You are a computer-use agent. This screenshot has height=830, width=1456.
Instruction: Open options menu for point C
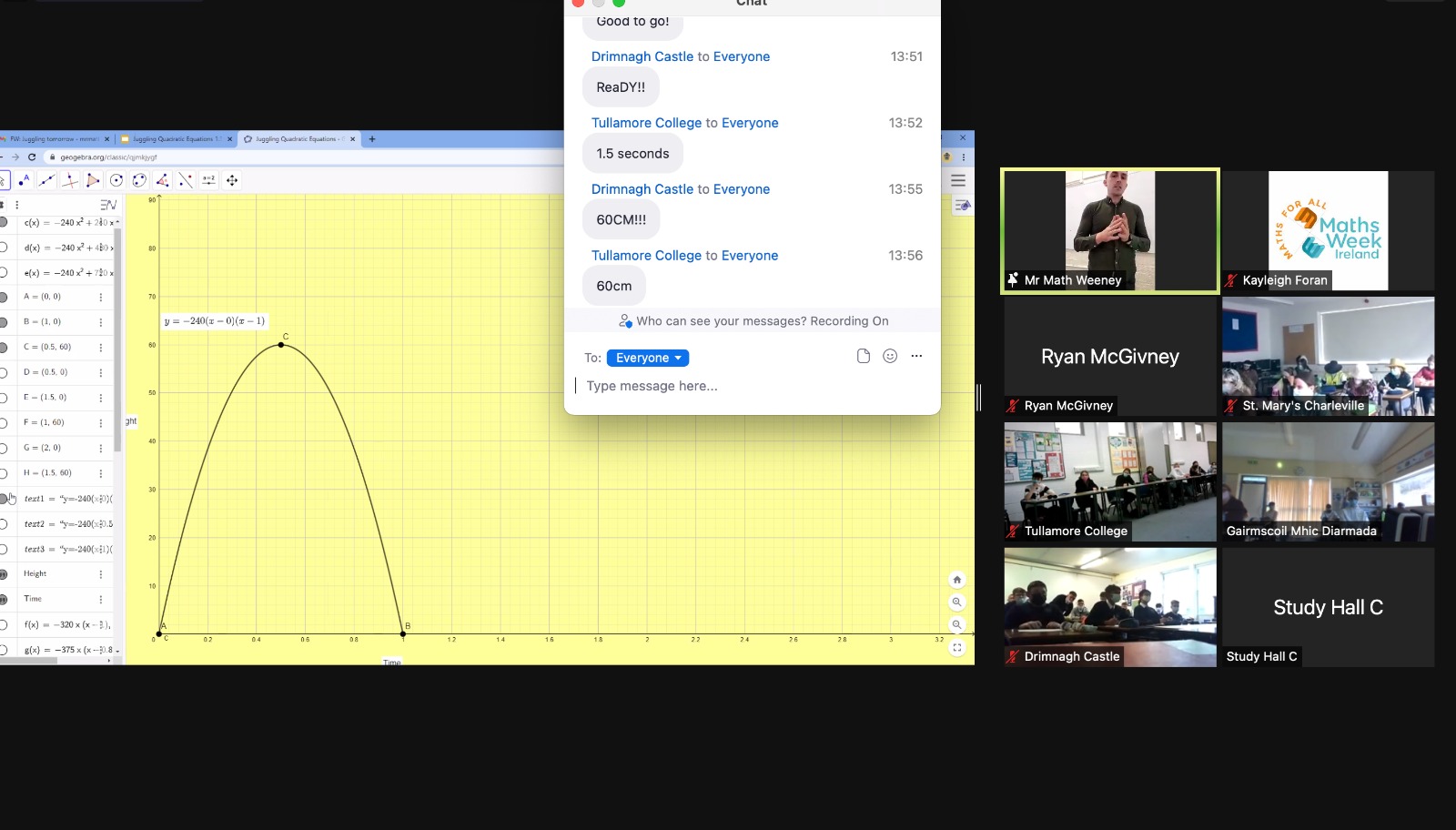pyautogui.click(x=101, y=347)
